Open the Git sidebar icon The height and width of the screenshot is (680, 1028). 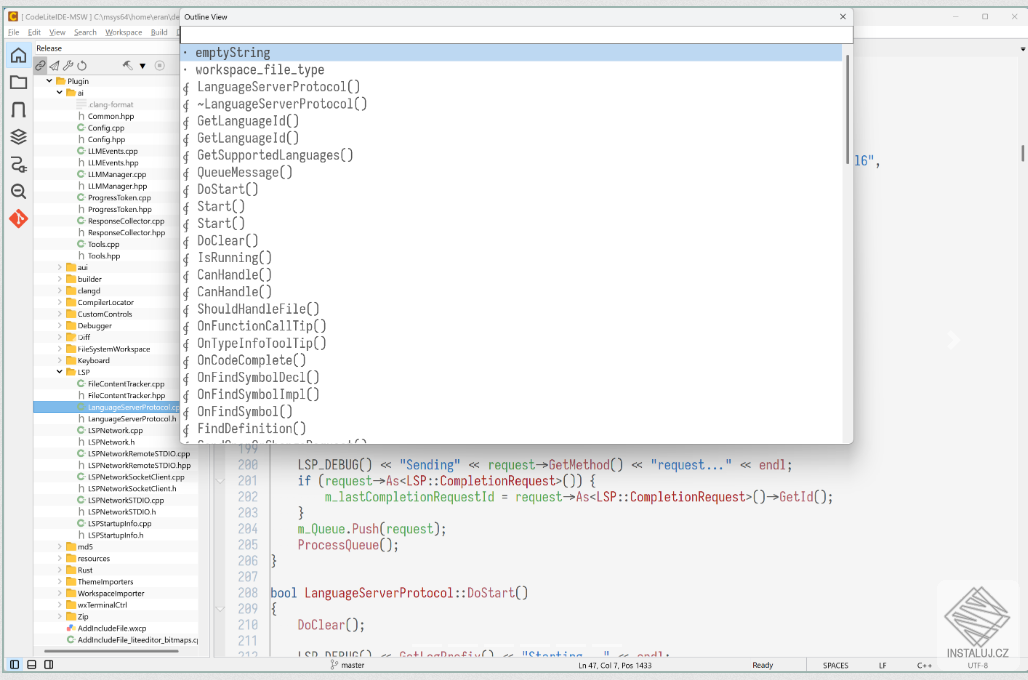click(18, 218)
